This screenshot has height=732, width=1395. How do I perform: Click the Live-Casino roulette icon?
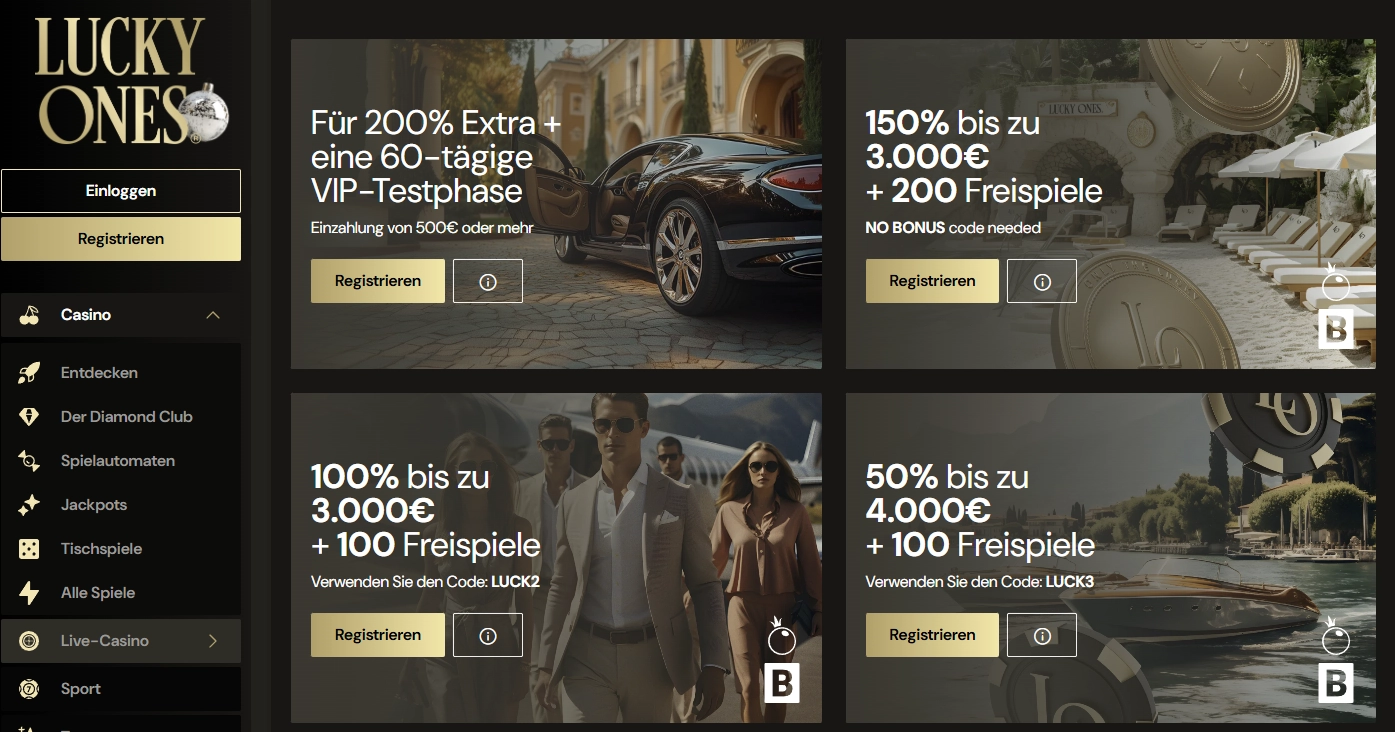pos(29,641)
